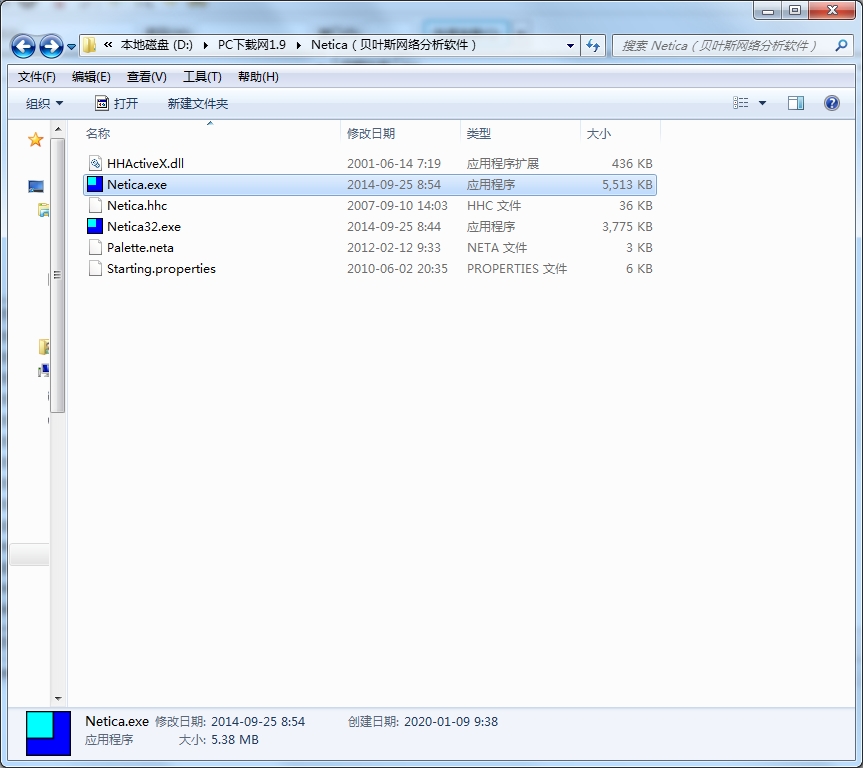The image size is (863, 768).
Task: Select file name Starting.properties
Action: (161, 269)
